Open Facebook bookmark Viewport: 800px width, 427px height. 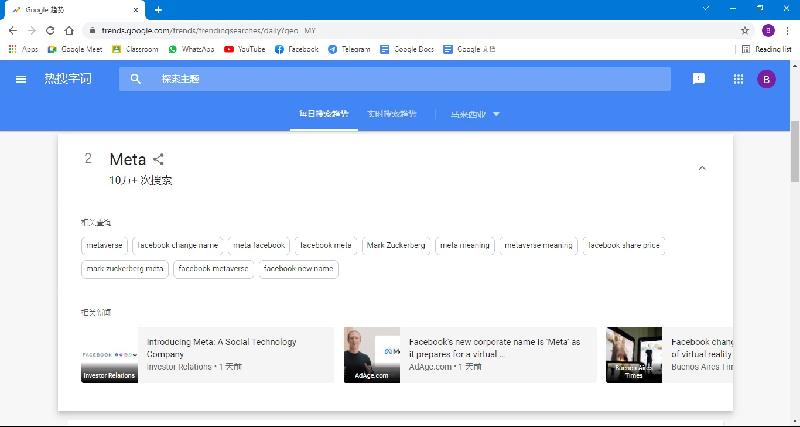296,49
